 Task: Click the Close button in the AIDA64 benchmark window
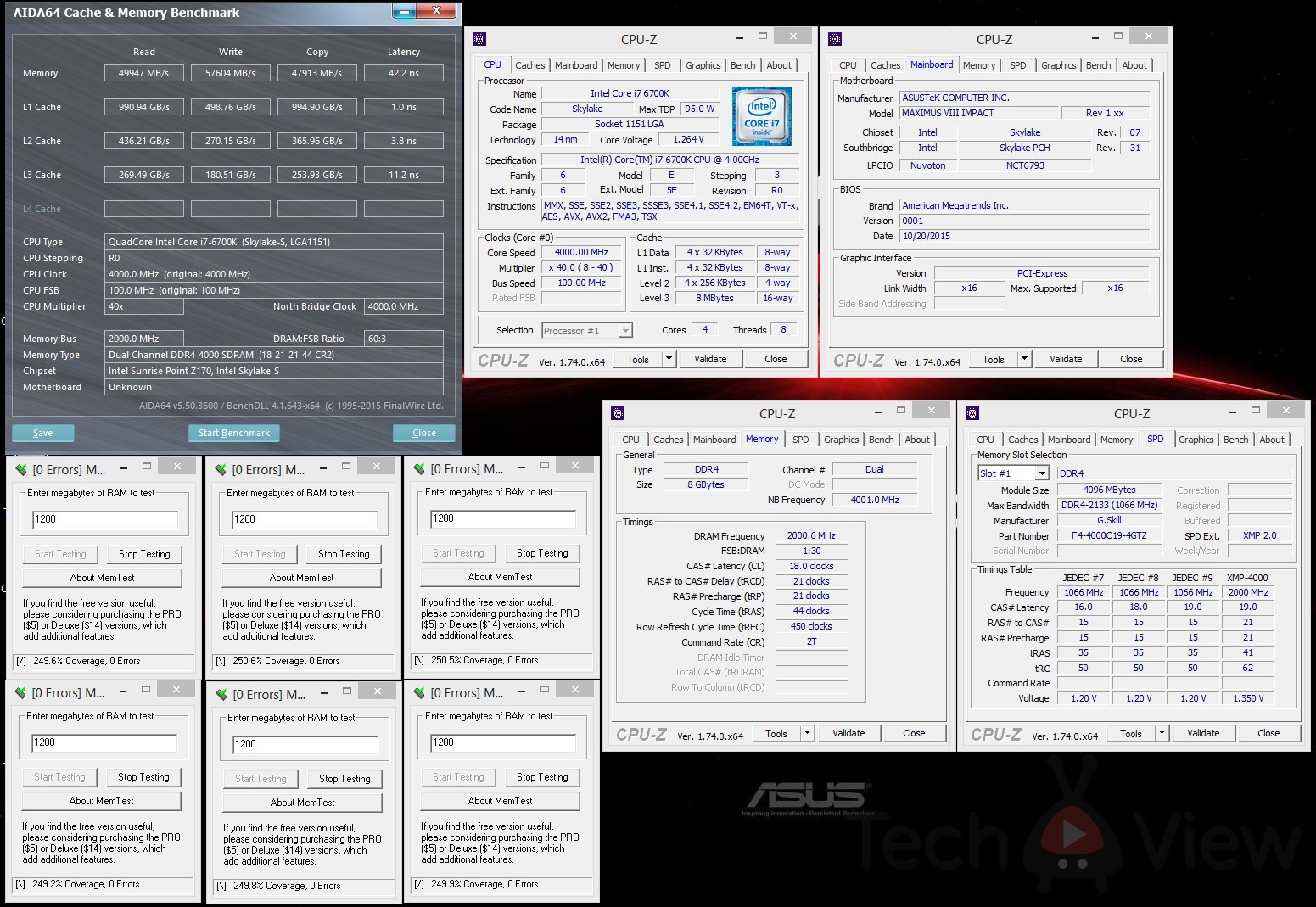click(x=424, y=433)
